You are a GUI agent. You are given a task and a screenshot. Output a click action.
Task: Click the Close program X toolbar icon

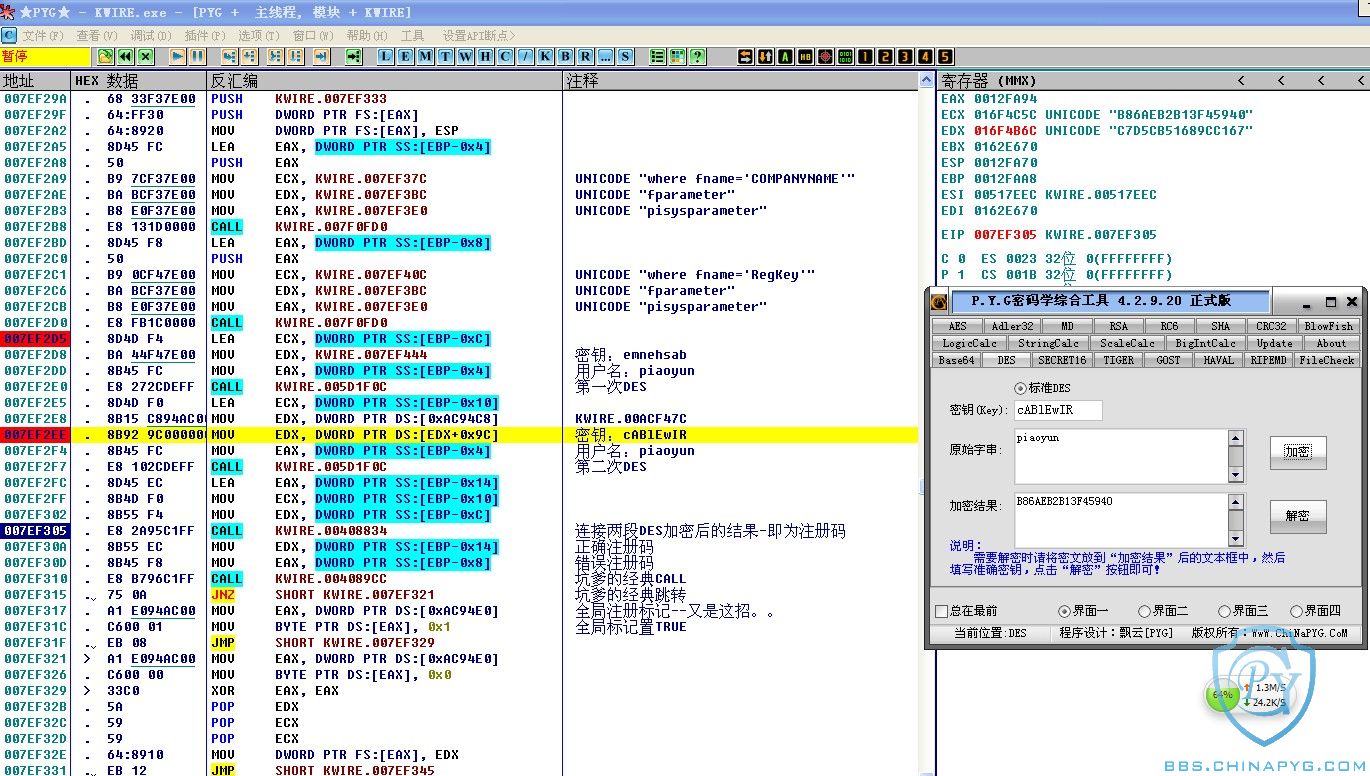tap(146, 57)
